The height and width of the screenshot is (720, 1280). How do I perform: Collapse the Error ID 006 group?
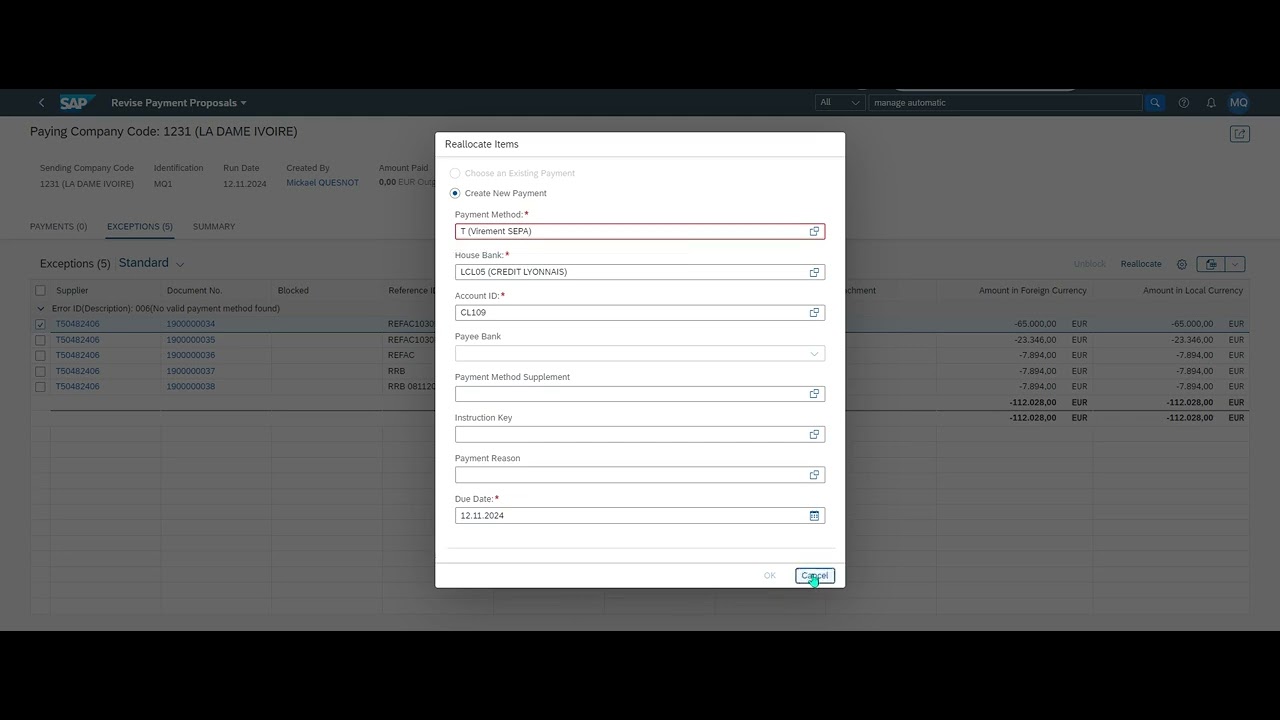click(41, 309)
